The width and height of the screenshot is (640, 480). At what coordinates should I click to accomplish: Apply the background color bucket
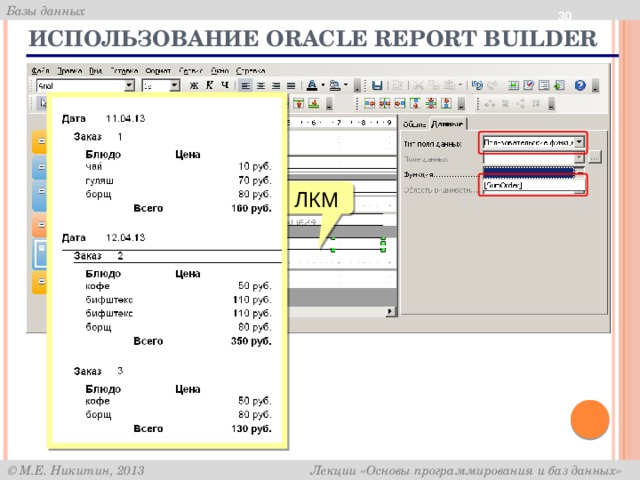(335, 85)
